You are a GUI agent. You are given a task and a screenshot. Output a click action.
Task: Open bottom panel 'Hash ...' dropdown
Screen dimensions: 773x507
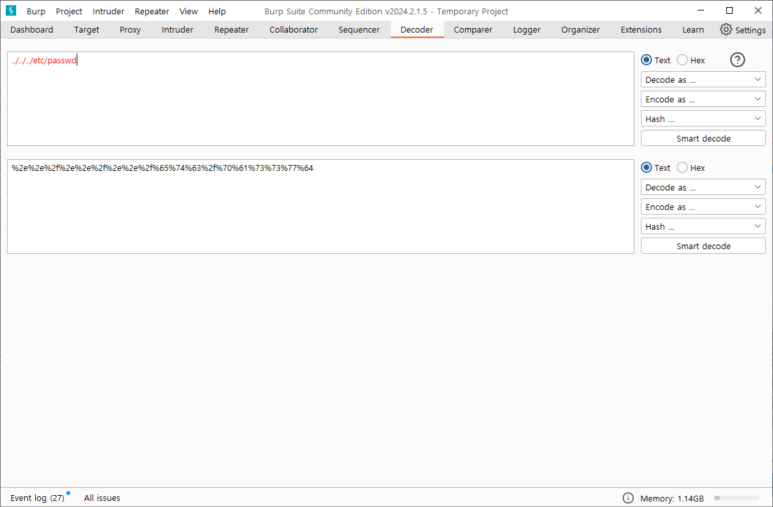pyautogui.click(x=703, y=226)
